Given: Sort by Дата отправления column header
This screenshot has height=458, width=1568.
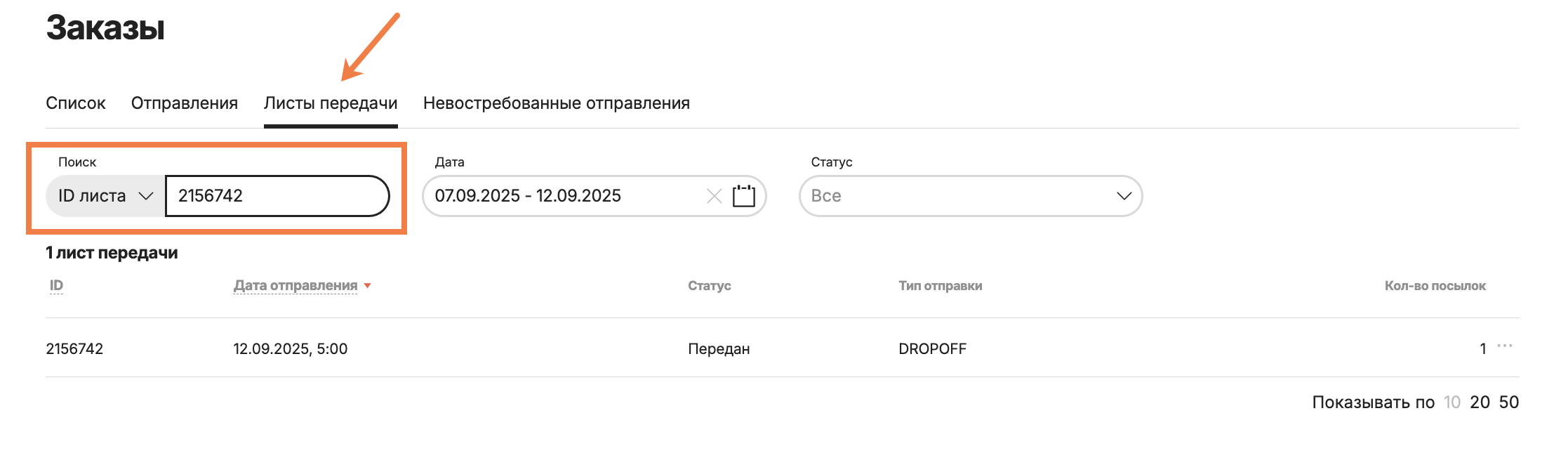Looking at the screenshot, I should (295, 286).
